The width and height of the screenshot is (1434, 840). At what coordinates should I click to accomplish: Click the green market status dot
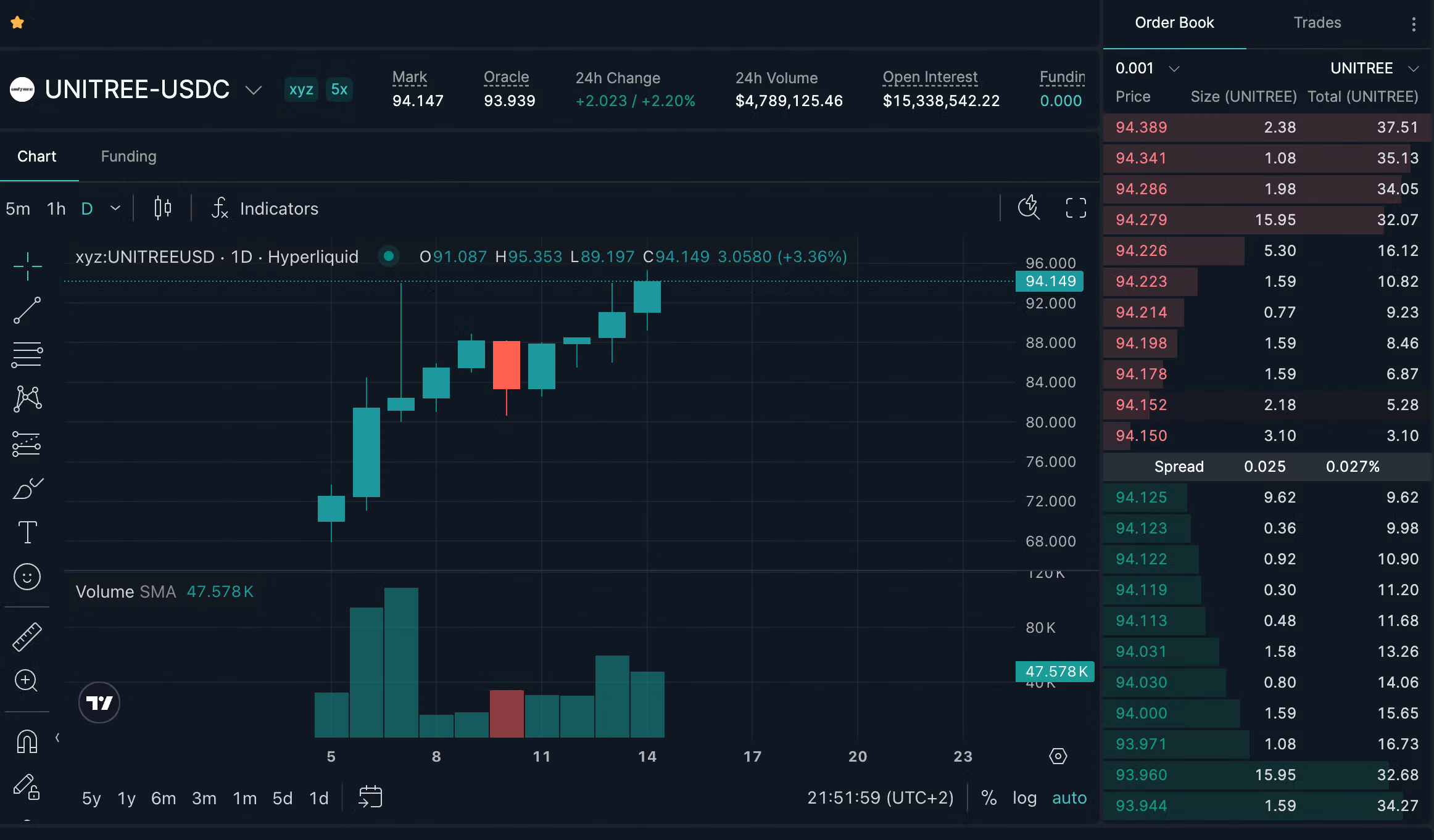389,255
